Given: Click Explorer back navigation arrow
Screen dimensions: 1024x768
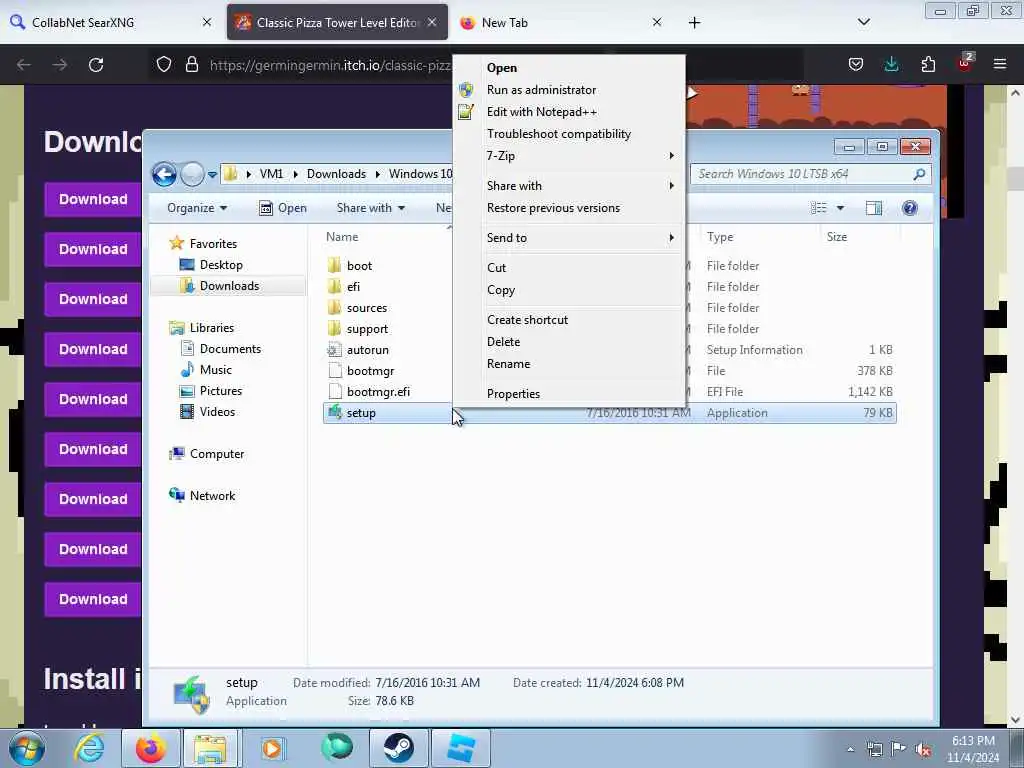Looking at the screenshot, I should [x=164, y=174].
